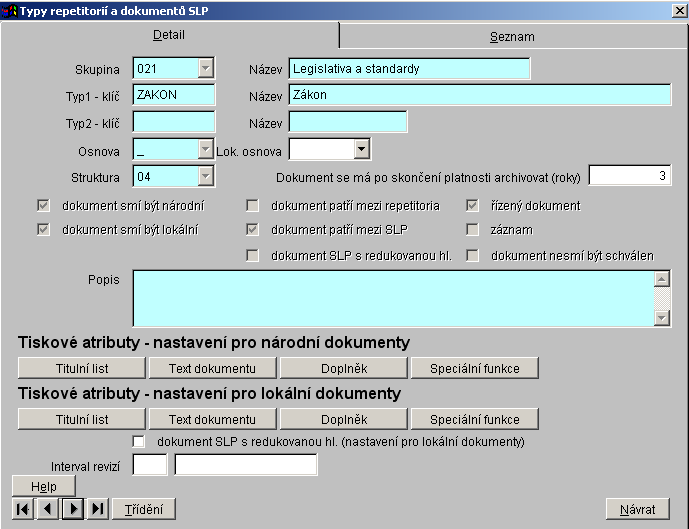Open the Skupina dropdown
Screen dimensions: 689x529
206,69
